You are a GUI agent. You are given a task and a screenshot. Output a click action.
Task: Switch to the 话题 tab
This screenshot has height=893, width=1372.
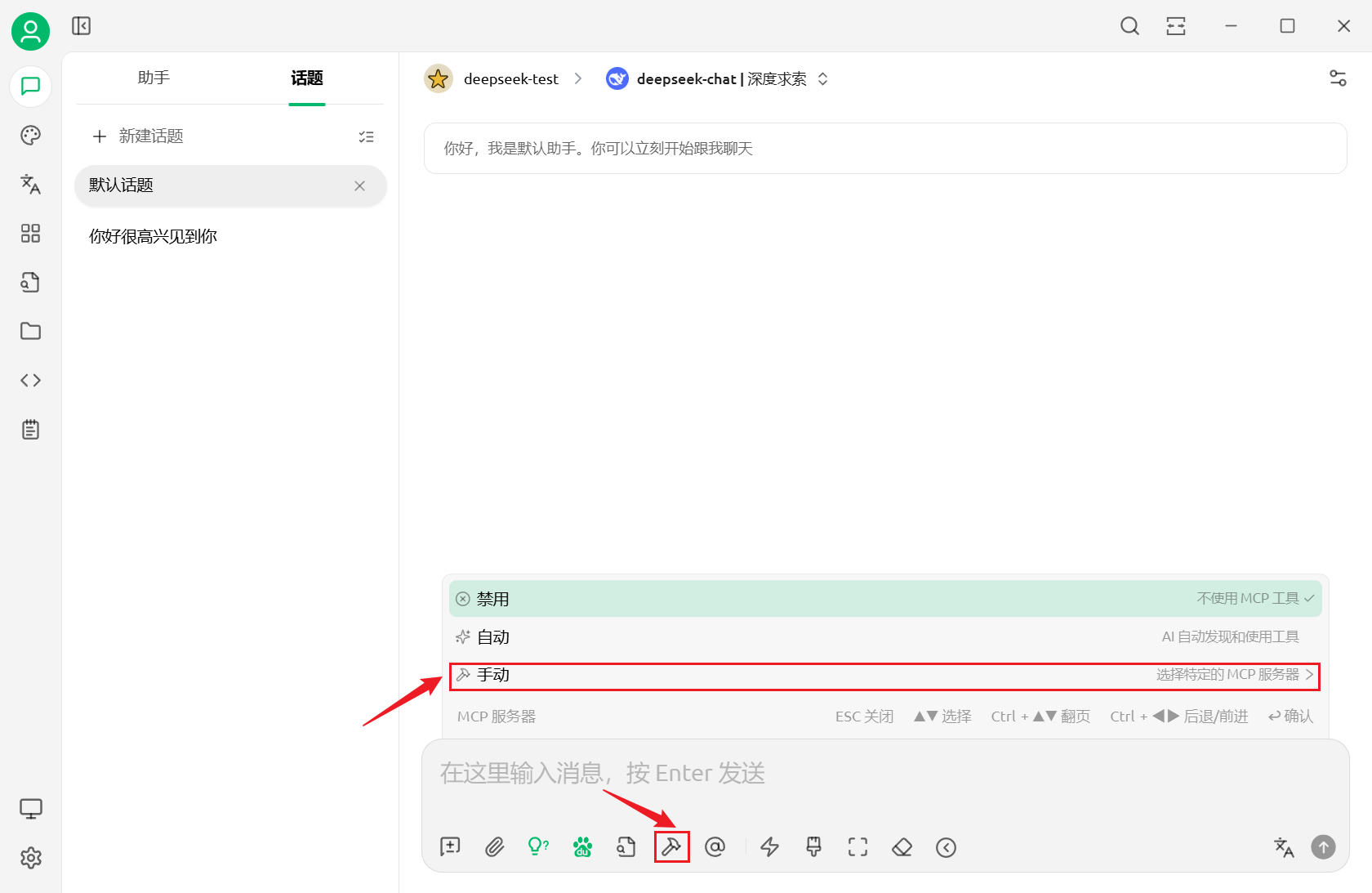[x=307, y=78]
